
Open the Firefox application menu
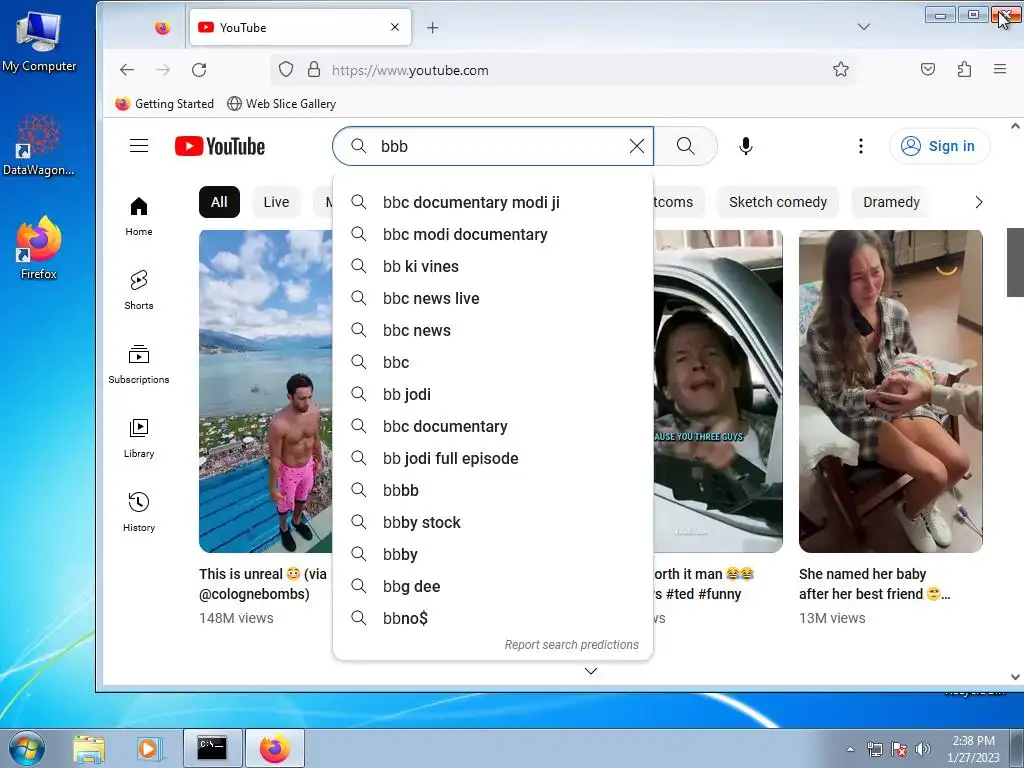point(1000,69)
